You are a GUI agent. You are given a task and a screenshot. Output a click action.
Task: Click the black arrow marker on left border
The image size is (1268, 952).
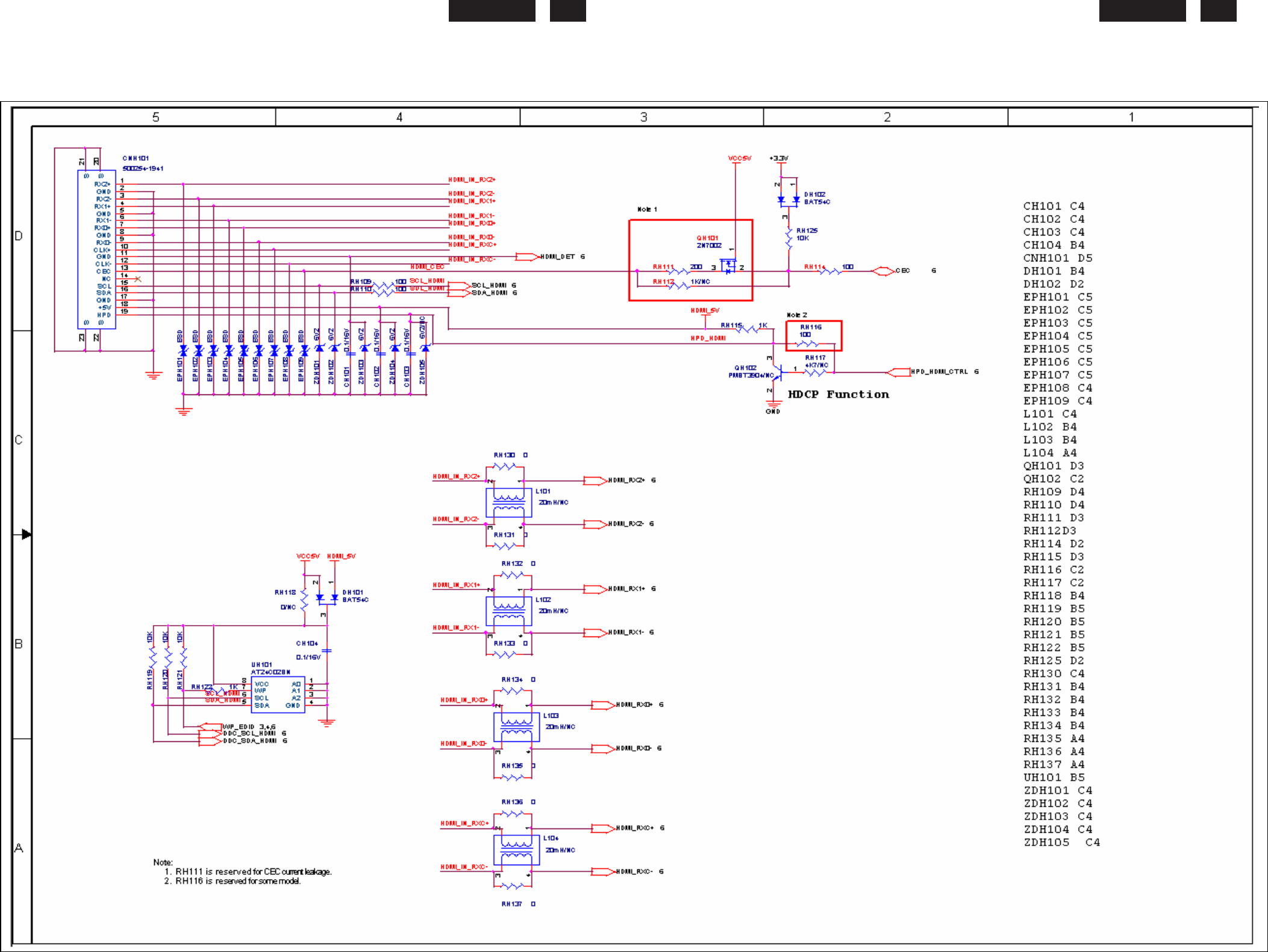click(x=26, y=534)
